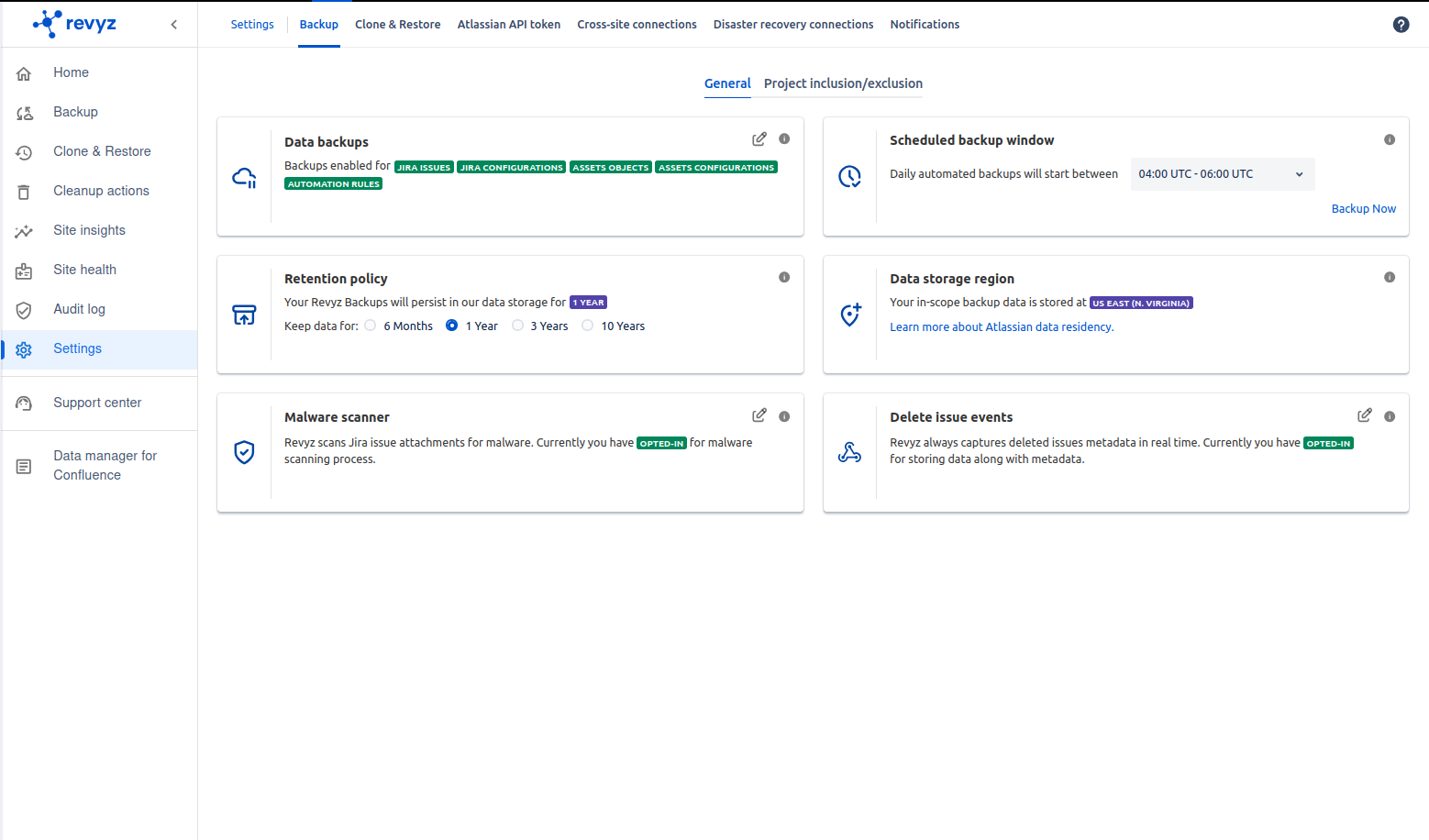Edit the Delete issue events setting
Viewport: 1429px width, 840px height.
pos(1364,415)
